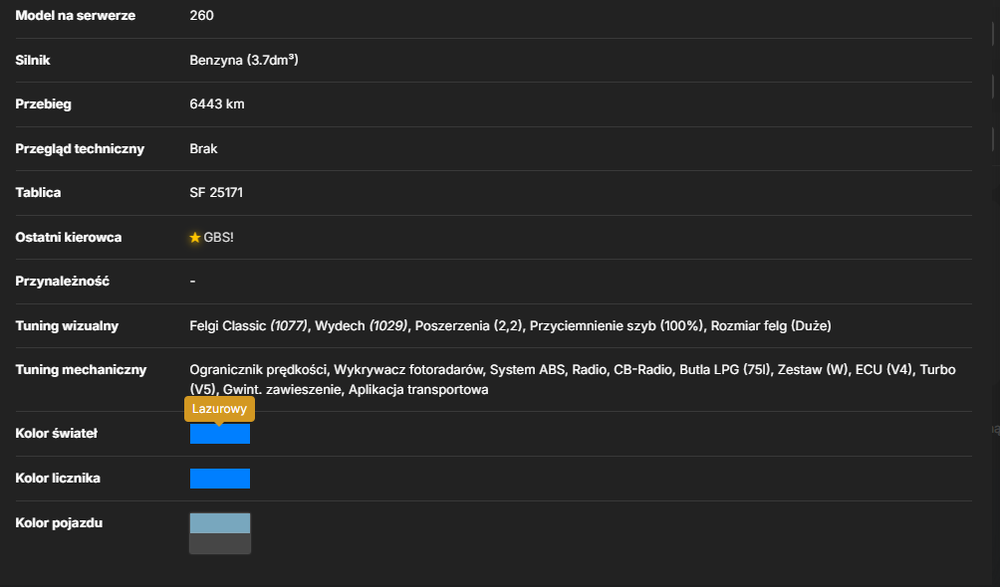Select the Kolor świateł blue swatch
Image resolution: width=1000 pixels, height=587 pixels.
point(220,434)
